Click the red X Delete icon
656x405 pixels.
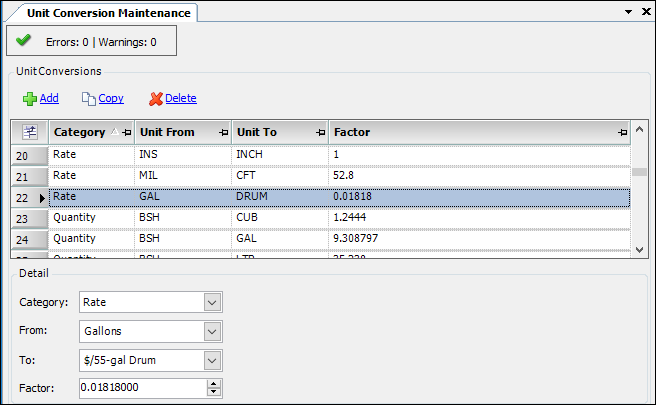155,98
